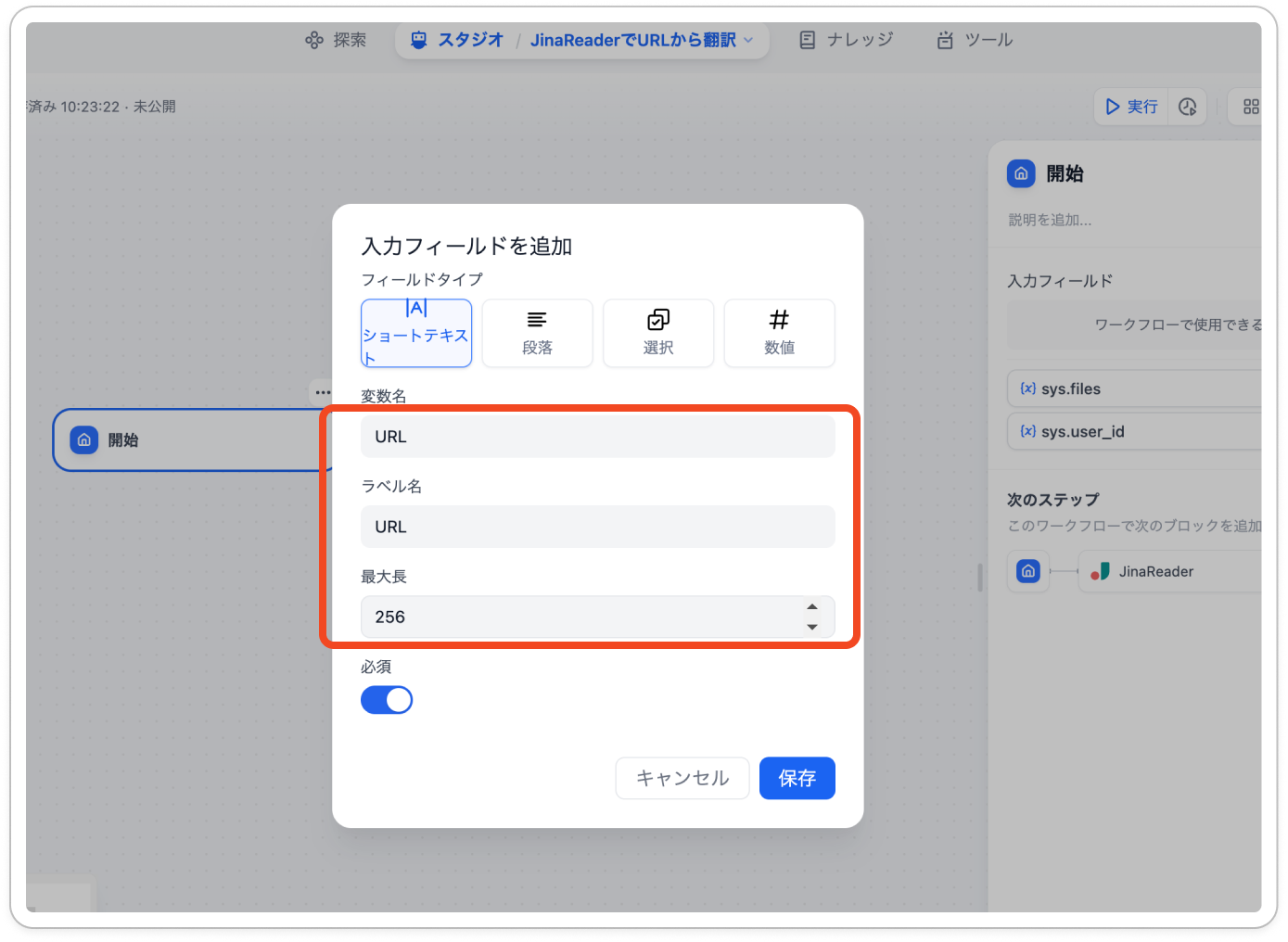Select the sys.files variable row
The width and height of the screenshot is (1288, 942).
[x=1134, y=388]
